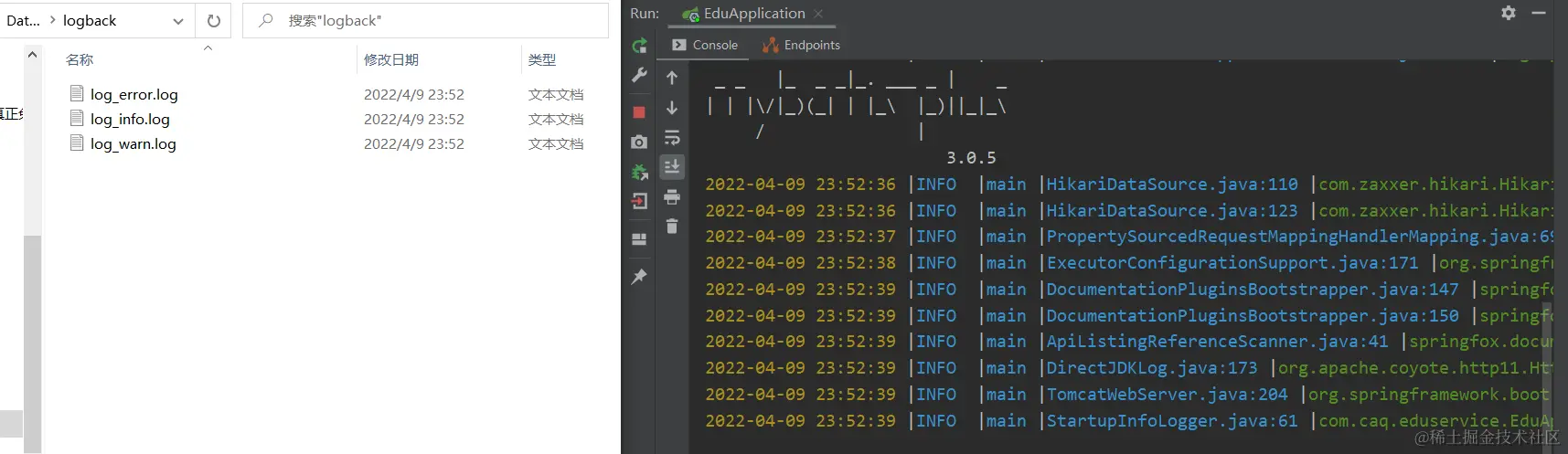The height and width of the screenshot is (454, 1568).
Task: Select the log_warn.log file
Action: 133,143
